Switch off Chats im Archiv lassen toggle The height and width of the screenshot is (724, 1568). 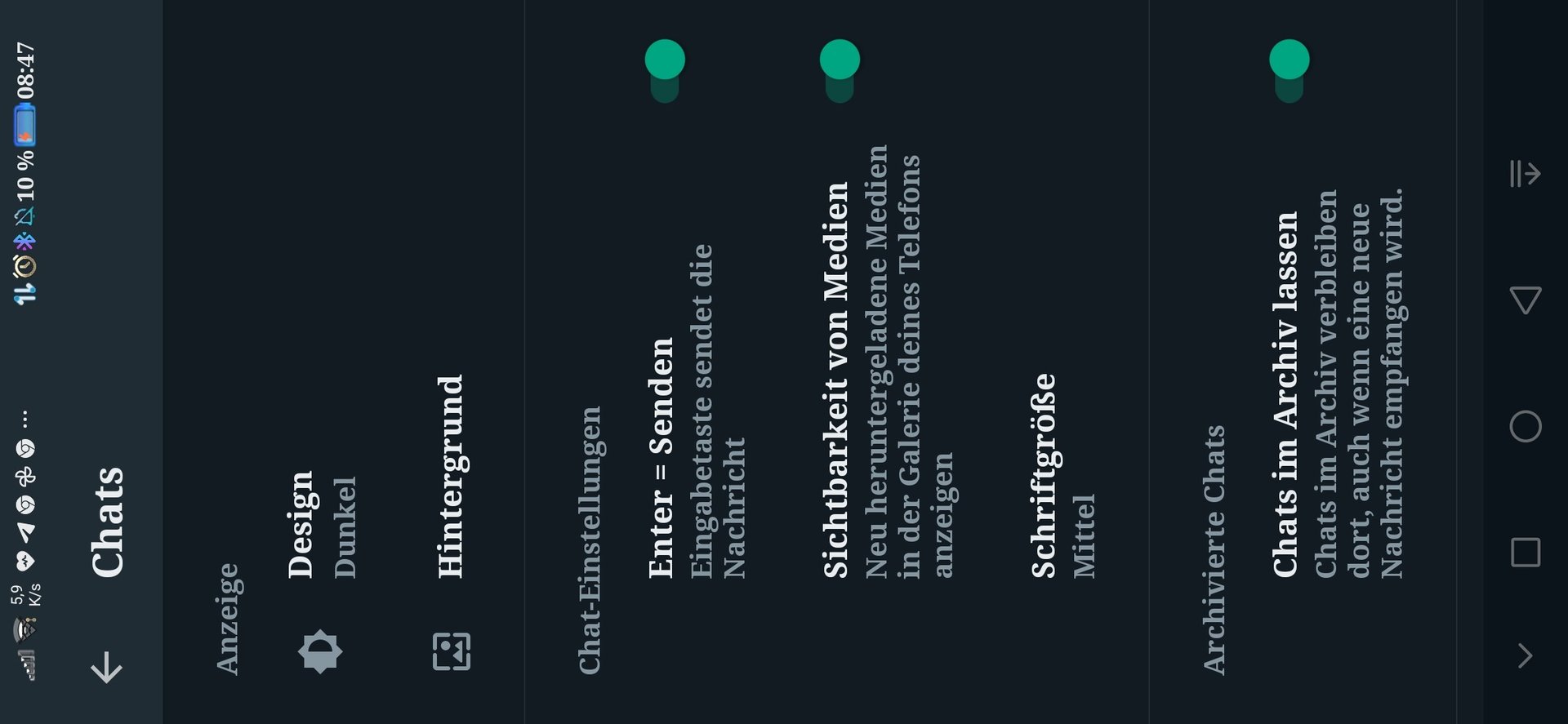coord(1289,71)
